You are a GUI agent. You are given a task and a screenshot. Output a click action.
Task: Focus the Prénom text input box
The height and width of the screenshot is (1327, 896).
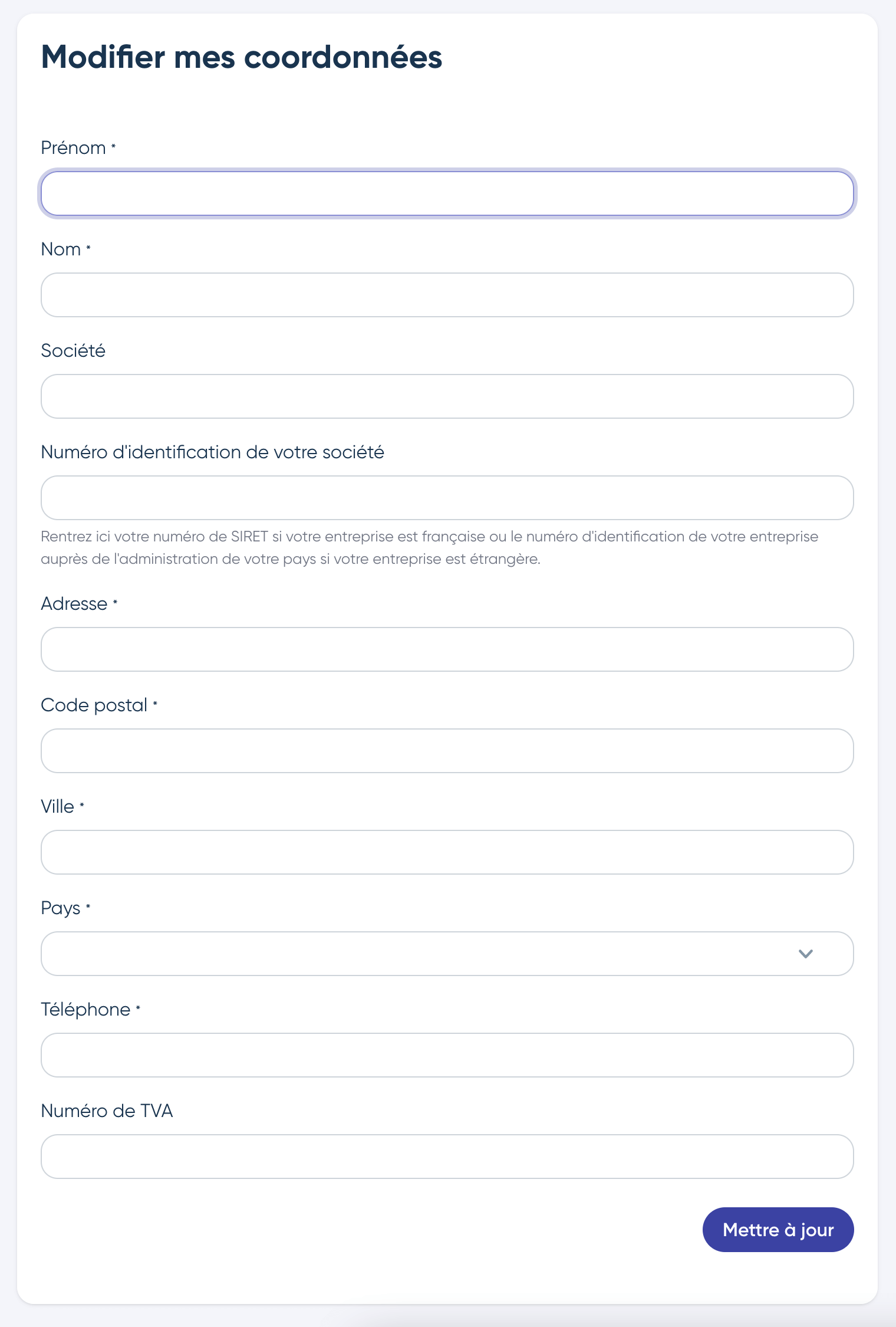447,193
